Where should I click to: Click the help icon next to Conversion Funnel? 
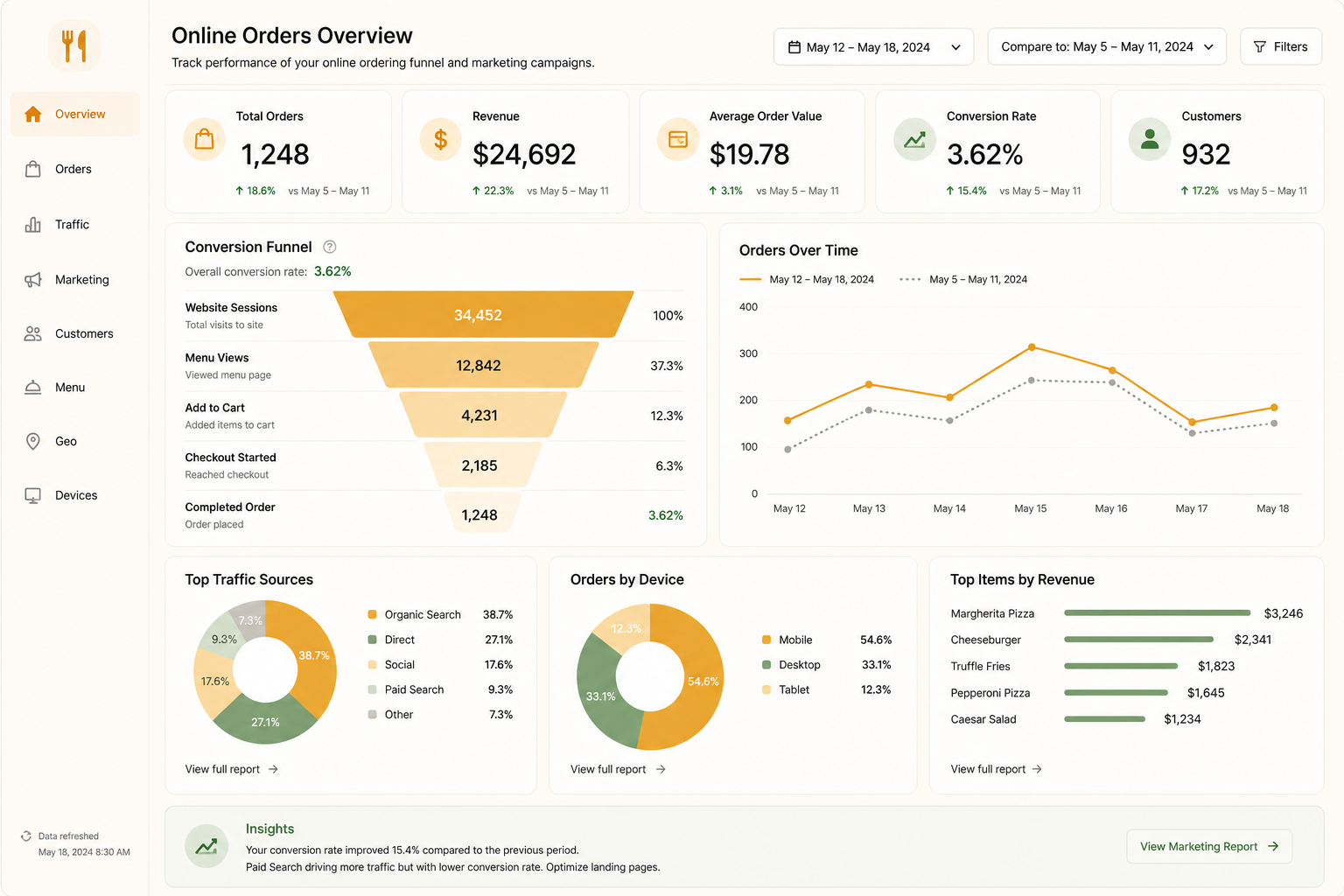pyautogui.click(x=330, y=247)
